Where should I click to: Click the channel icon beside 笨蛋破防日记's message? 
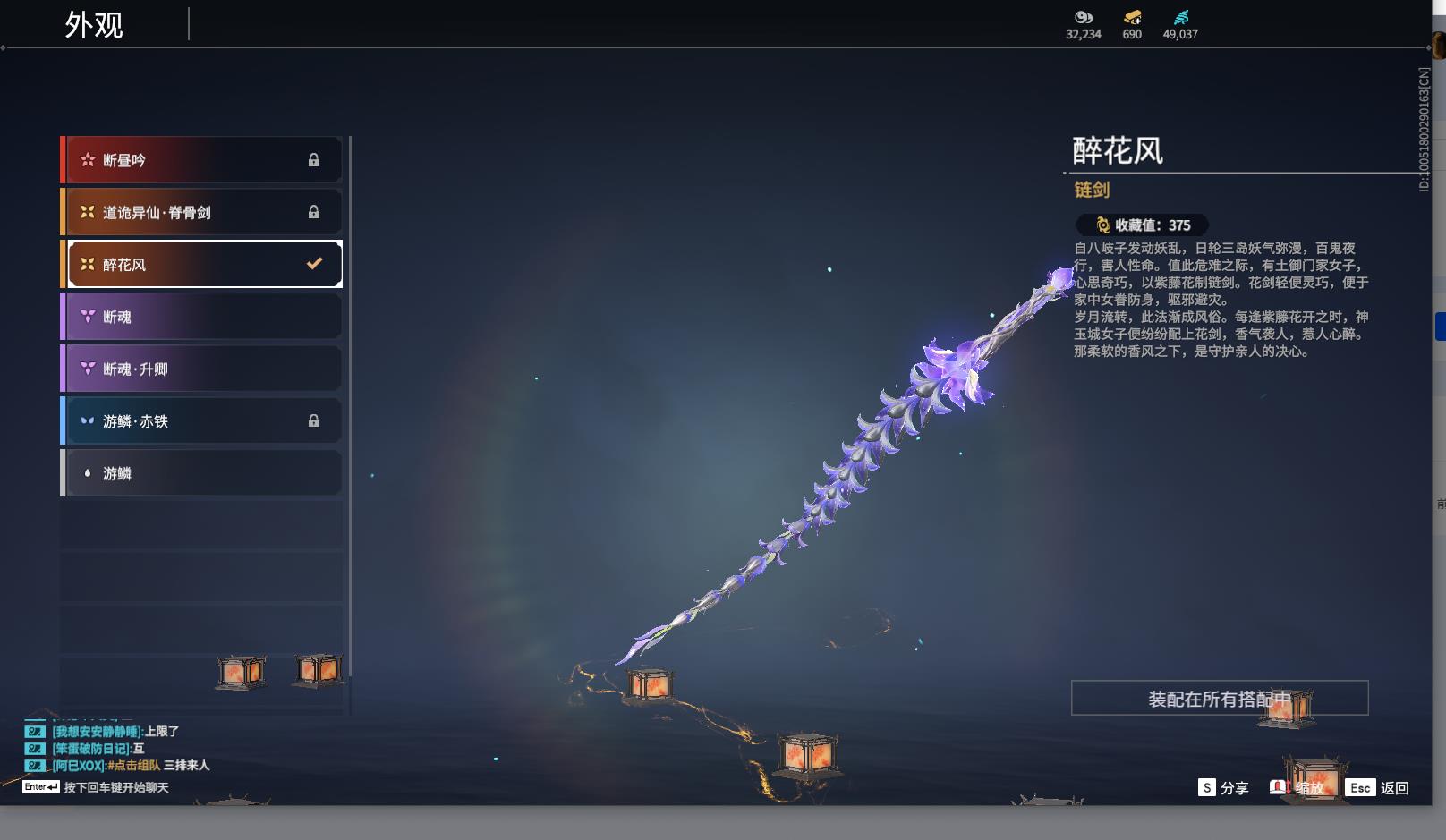(x=35, y=749)
